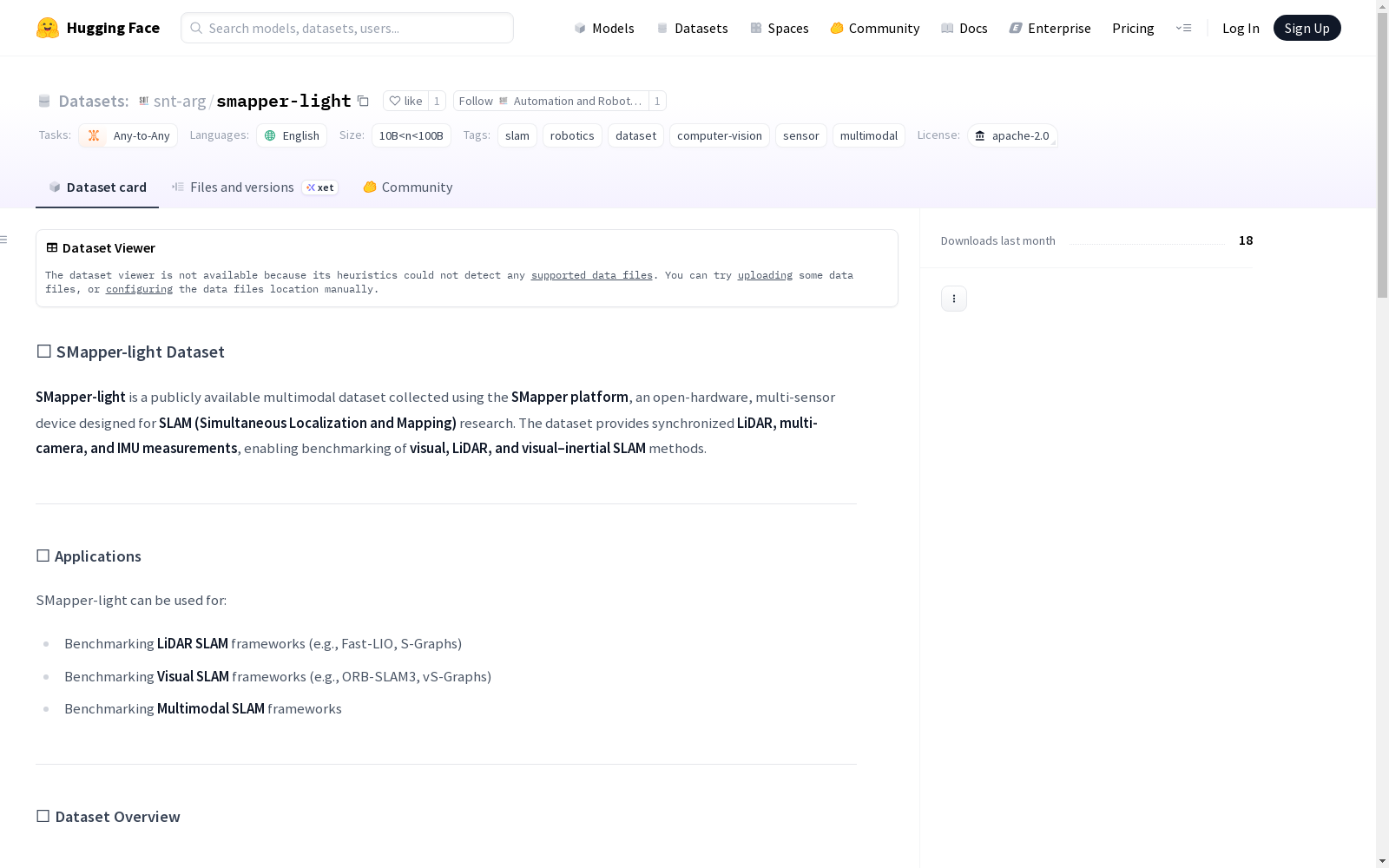
Task: Click the Dataset Viewer title text
Action: (109, 247)
